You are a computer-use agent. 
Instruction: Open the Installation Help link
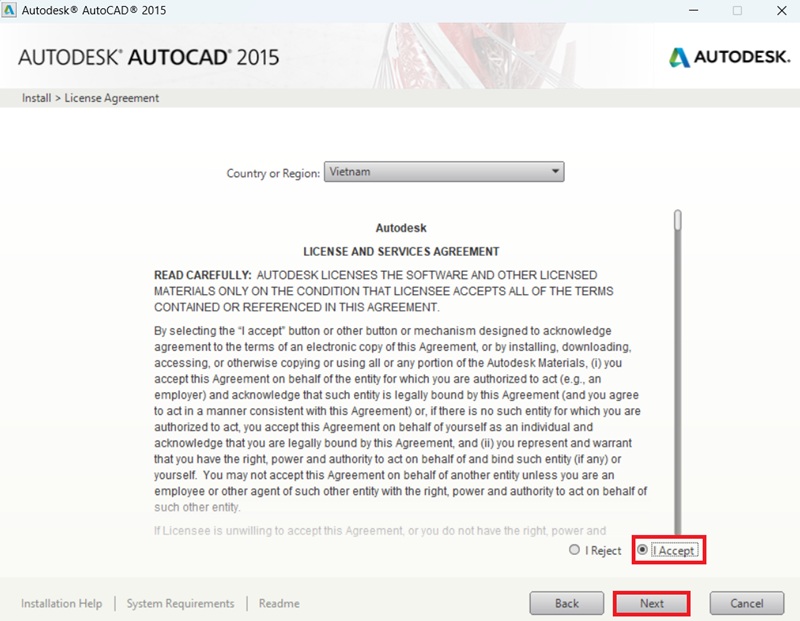click(62, 603)
